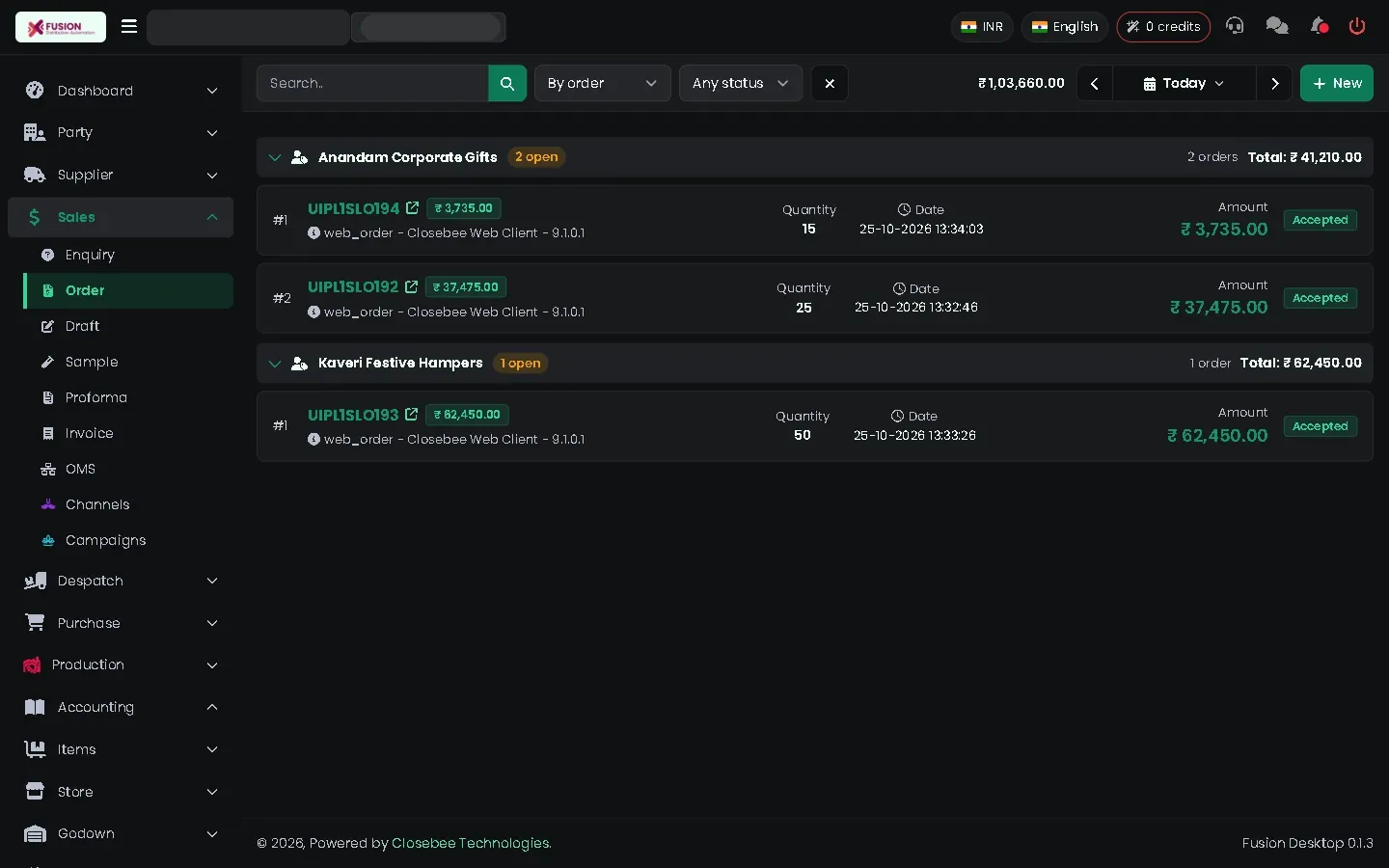The image size is (1389, 868).
Task: Click the New order button
Action: click(x=1336, y=83)
